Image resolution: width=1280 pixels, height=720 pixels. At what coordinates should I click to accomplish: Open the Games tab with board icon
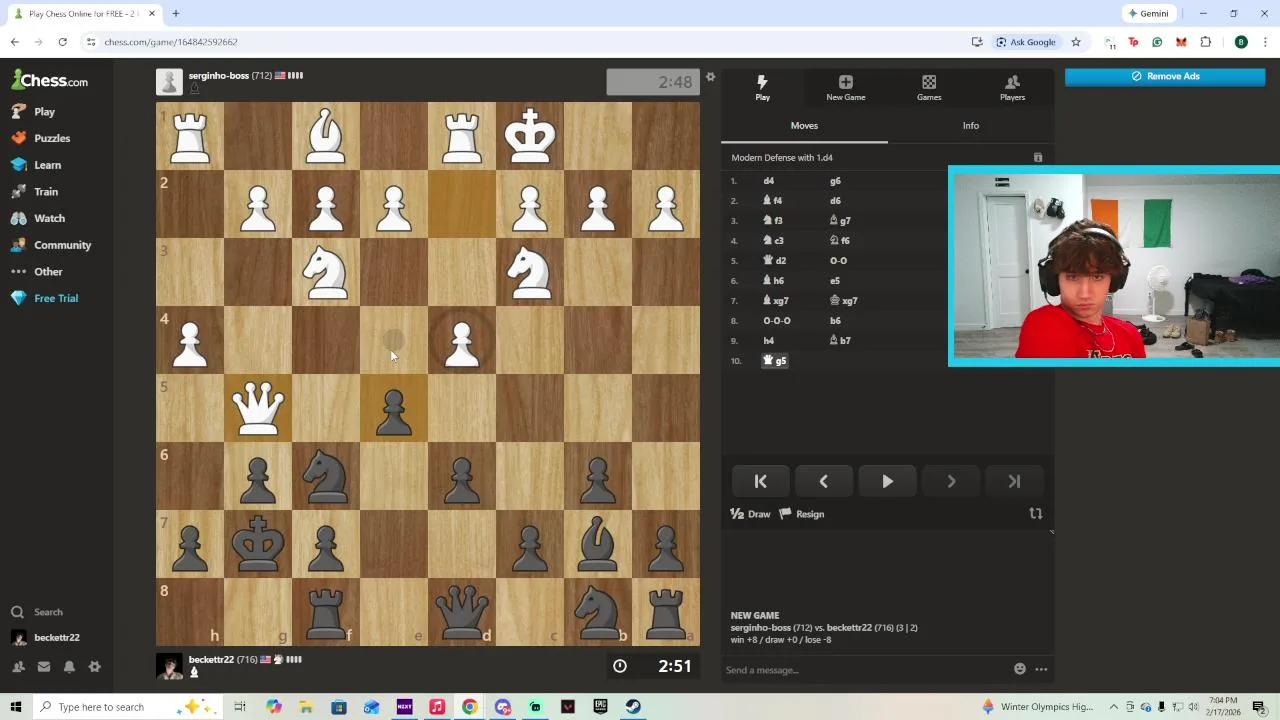click(929, 88)
